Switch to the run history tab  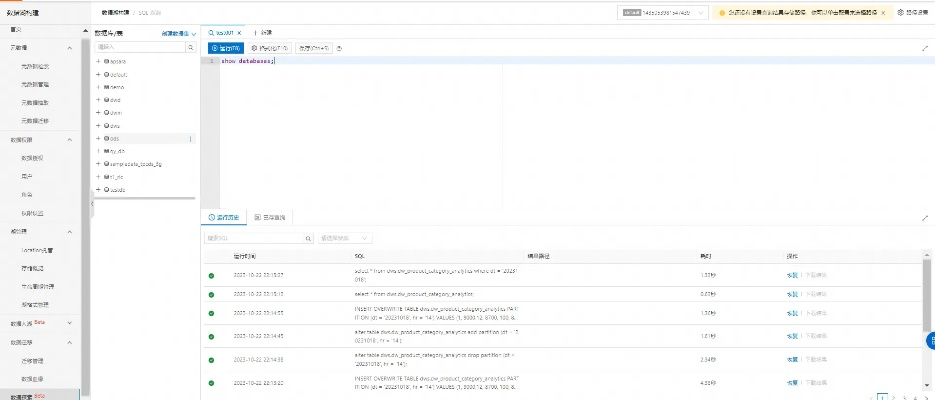tap(224, 217)
